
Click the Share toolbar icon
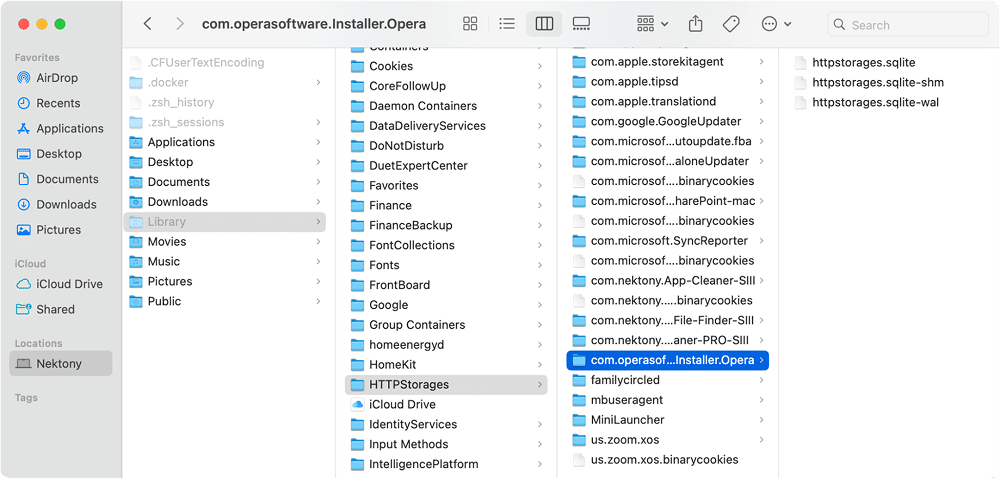[x=695, y=24]
